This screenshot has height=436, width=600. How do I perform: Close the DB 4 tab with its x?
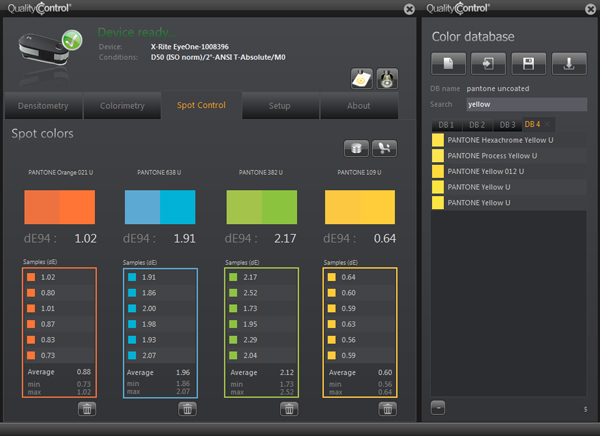tap(548, 124)
